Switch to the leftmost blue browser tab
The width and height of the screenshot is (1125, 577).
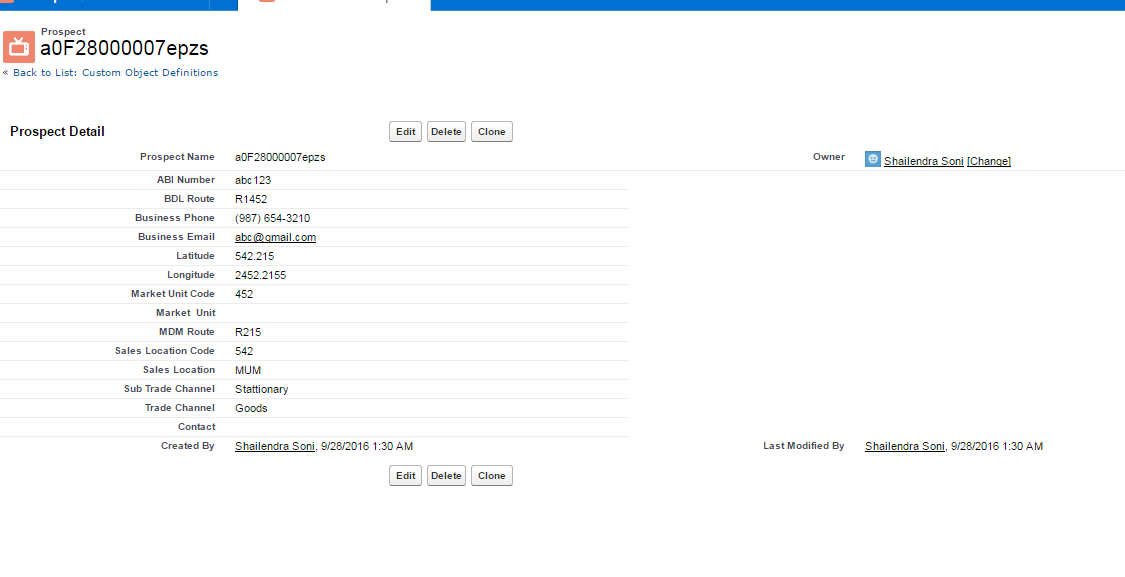point(100,5)
